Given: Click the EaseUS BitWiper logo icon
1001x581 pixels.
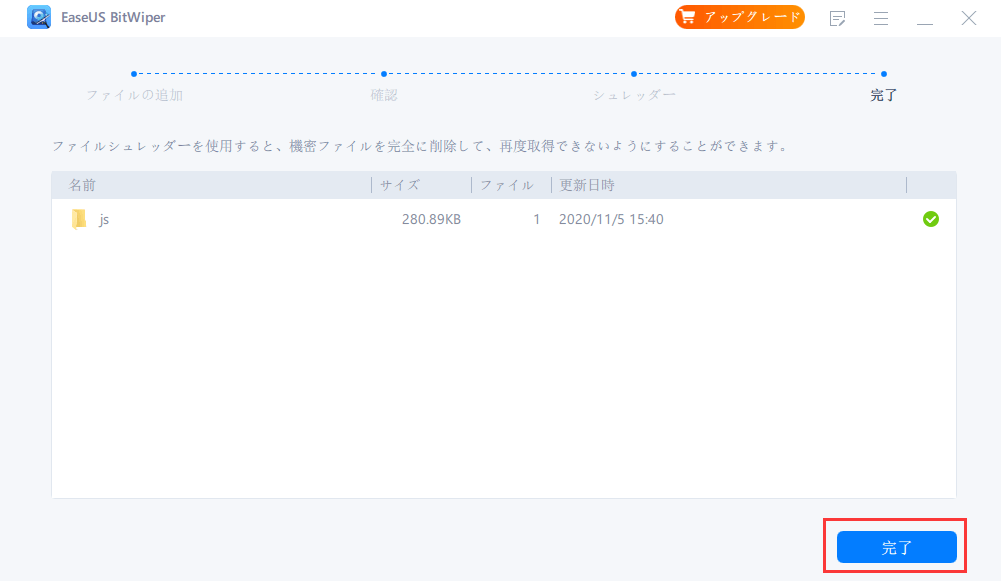Looking at the screenshot, I should click(x=39, y=18).
